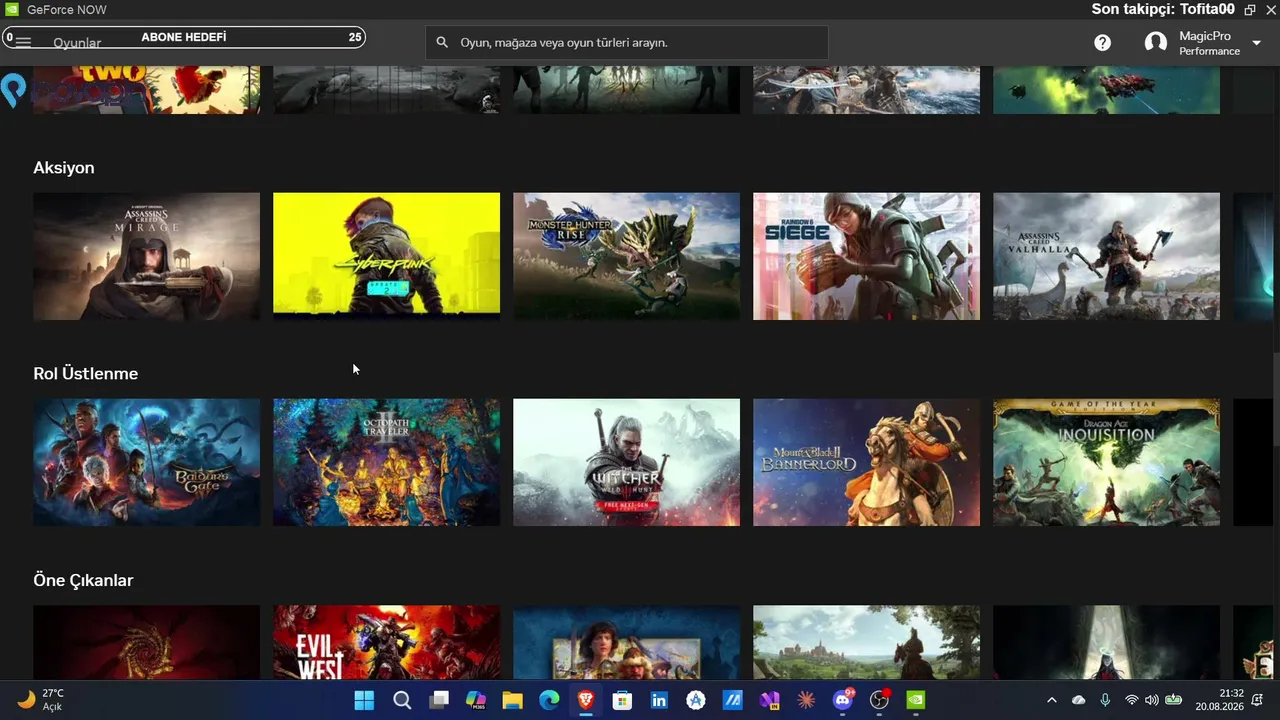Open the help question mark icon

pos(1102,43)
